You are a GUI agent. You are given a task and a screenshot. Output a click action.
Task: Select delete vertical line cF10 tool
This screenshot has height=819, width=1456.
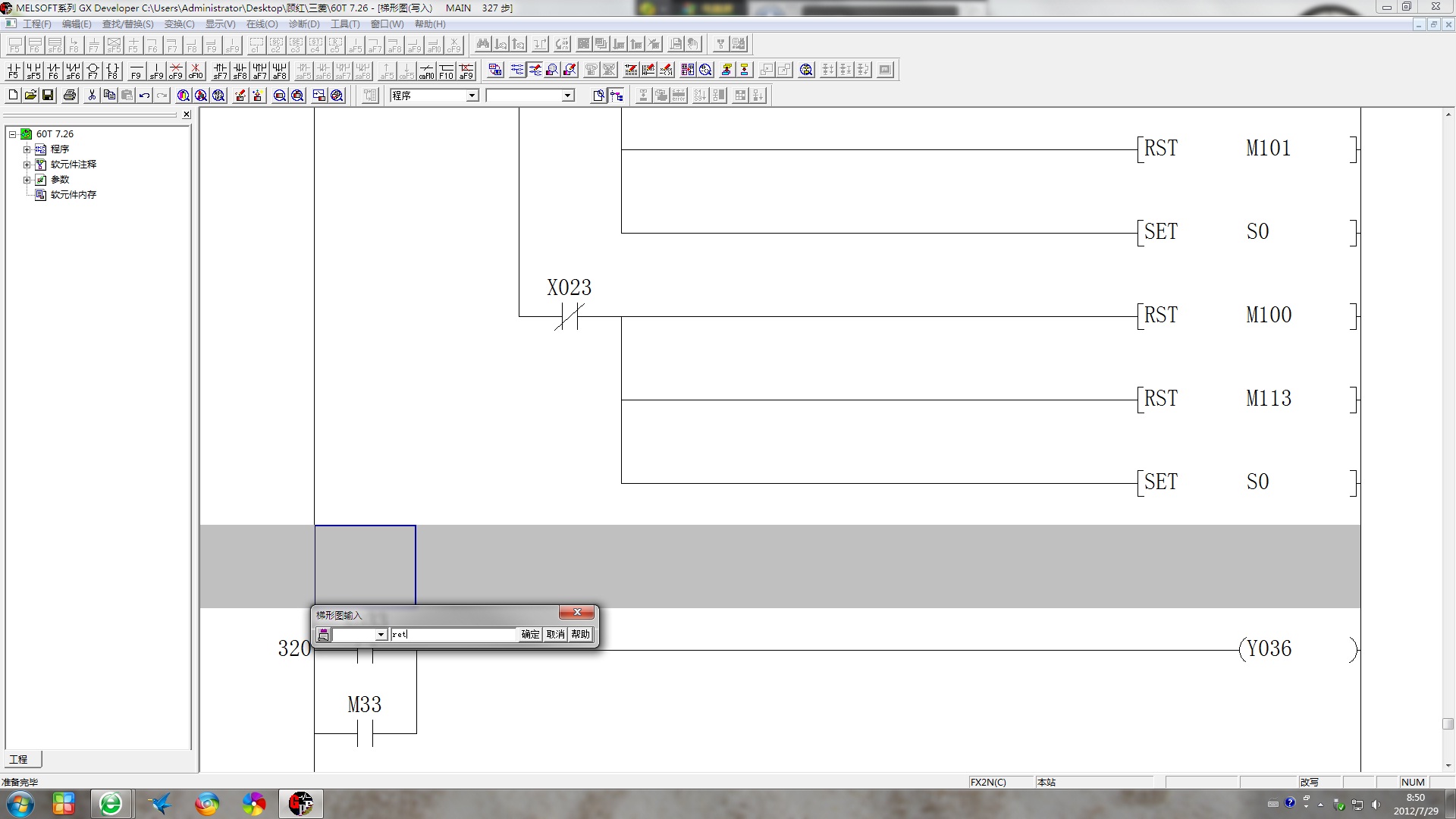[x=196, y=71]
